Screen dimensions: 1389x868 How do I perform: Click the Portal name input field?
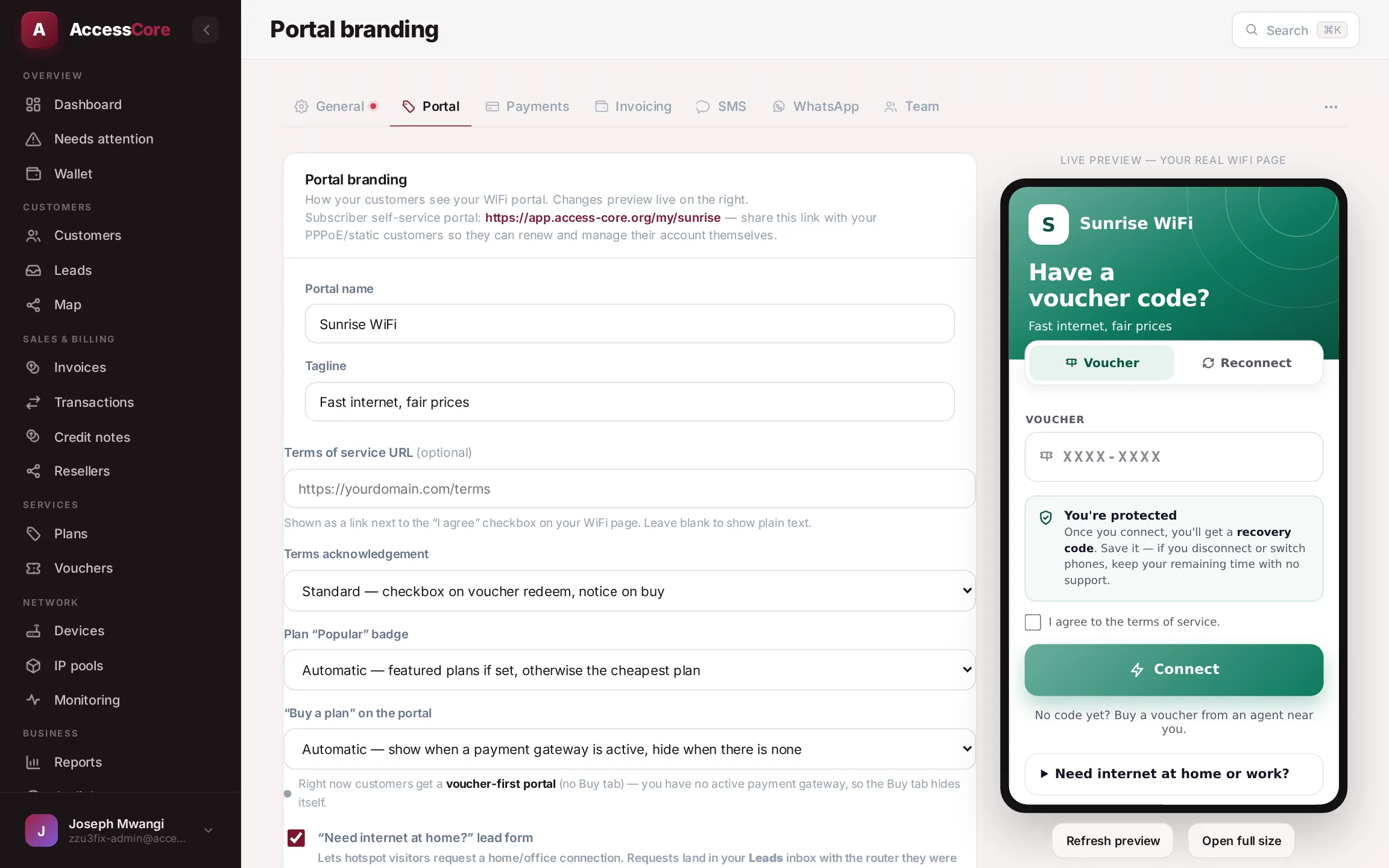click(x=629, y=324)
